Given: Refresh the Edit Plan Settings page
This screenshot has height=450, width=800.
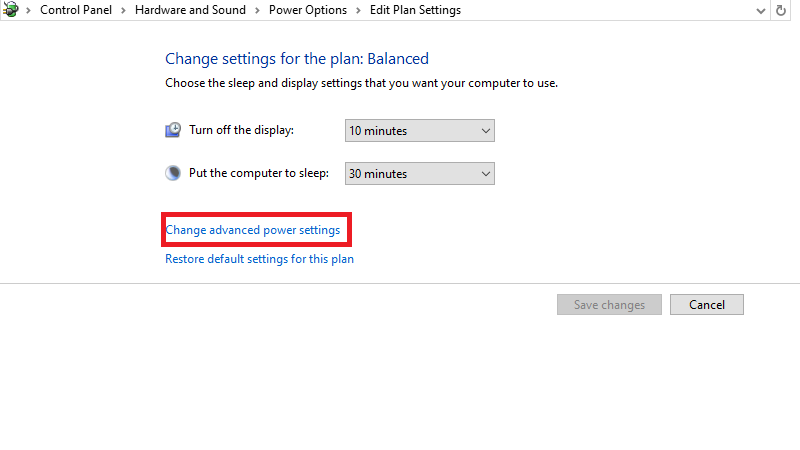Looking at the screenshot, I should 782,10.
